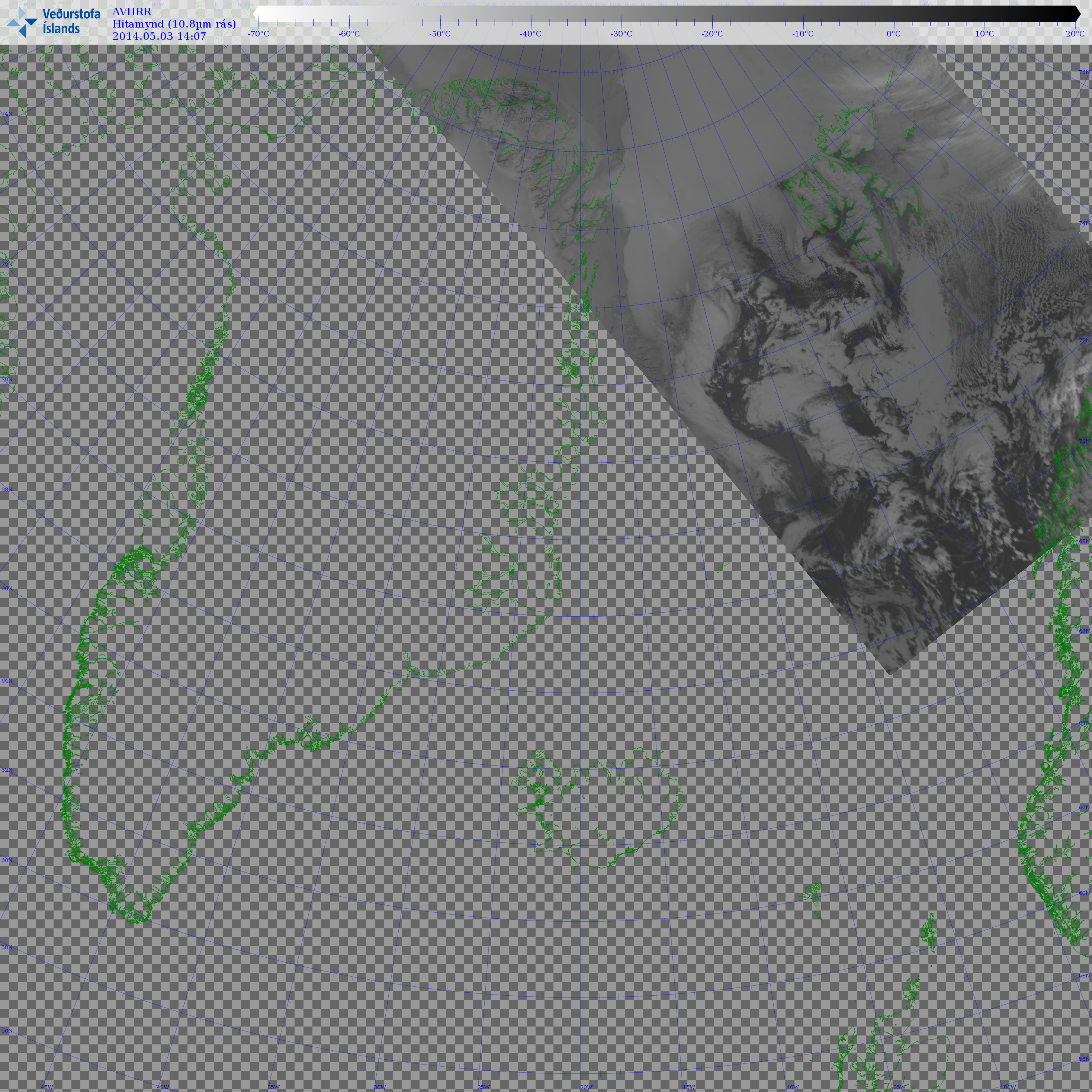The height and width of the screenshot is (1092, 1092).
Task: Click the 64N latitude label on left edge
Action: point(7,681)
